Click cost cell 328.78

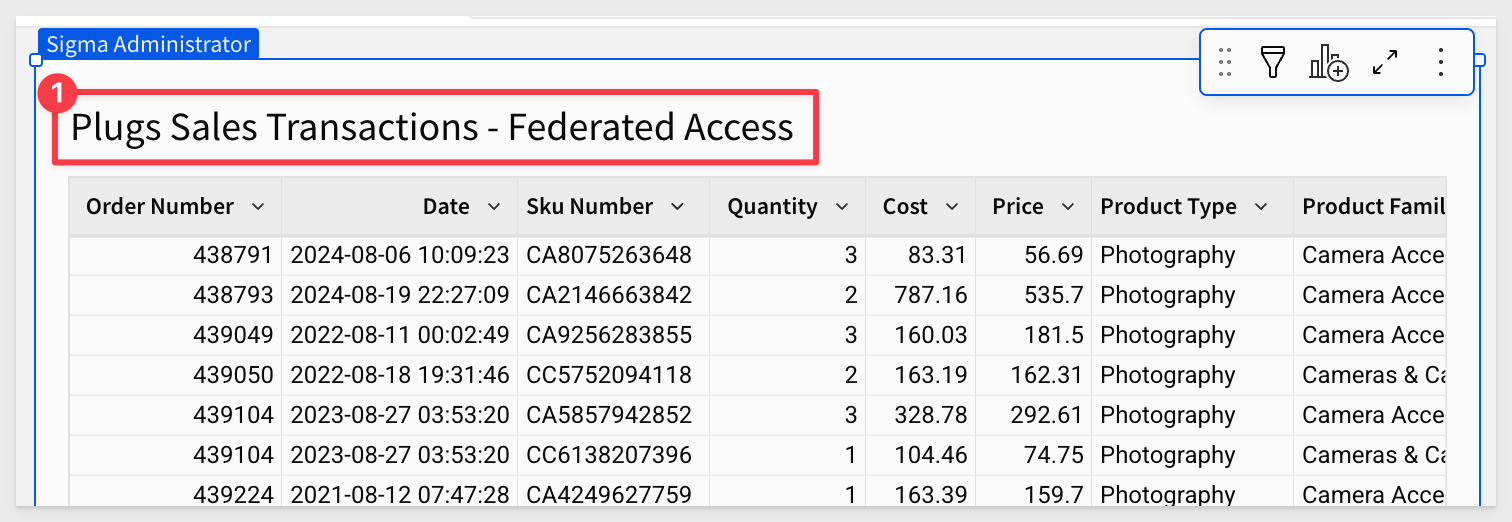coord(921,415)
